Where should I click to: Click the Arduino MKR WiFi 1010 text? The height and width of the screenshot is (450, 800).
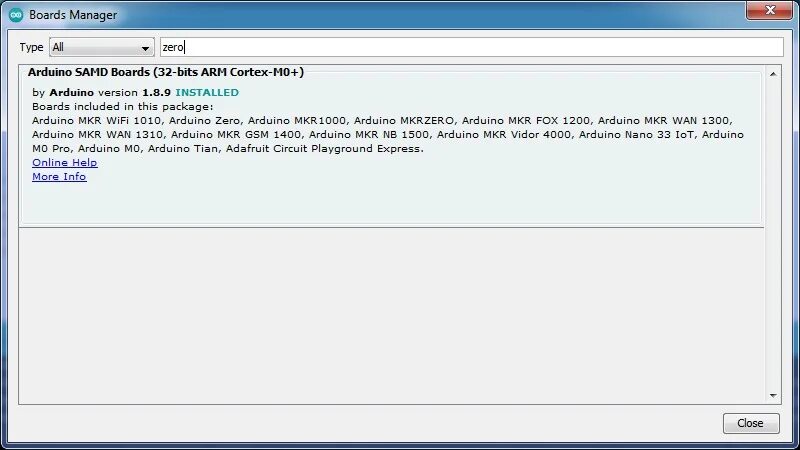(x=96, y=120)
